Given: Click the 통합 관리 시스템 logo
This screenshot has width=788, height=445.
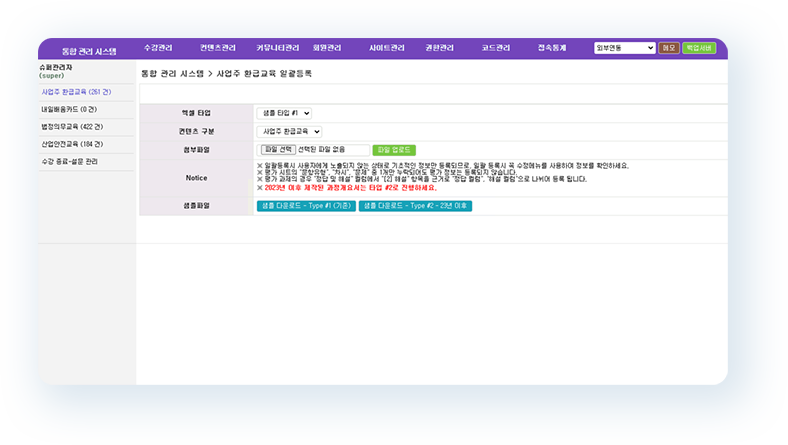Looking at the screenshot, I should point(89,49).
